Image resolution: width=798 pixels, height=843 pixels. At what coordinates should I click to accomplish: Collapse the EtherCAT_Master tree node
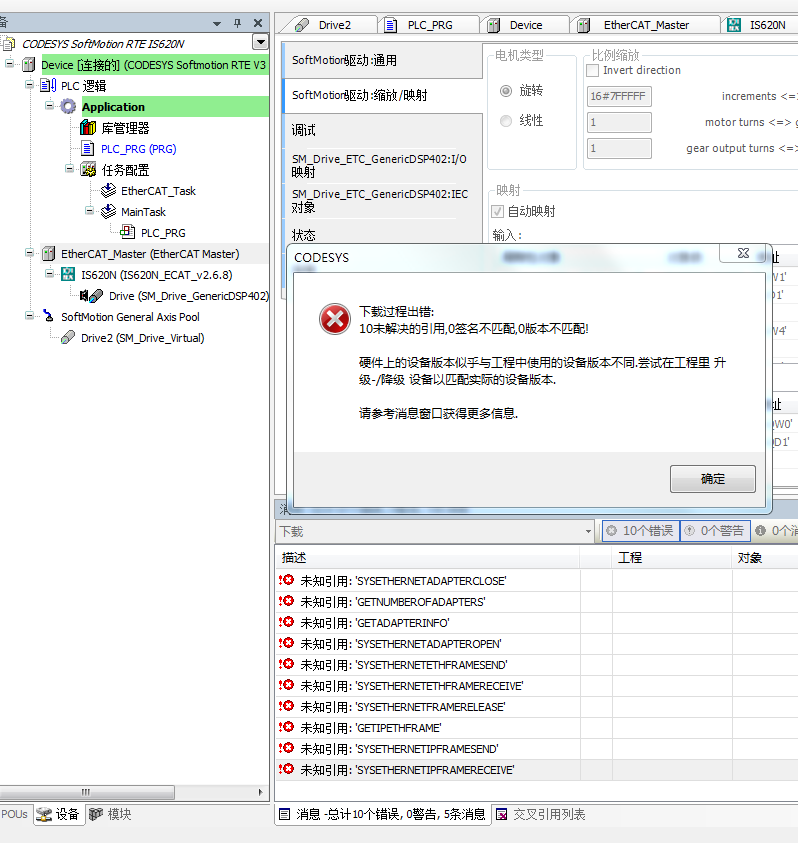pyautogui.click(x=30, y=254)
